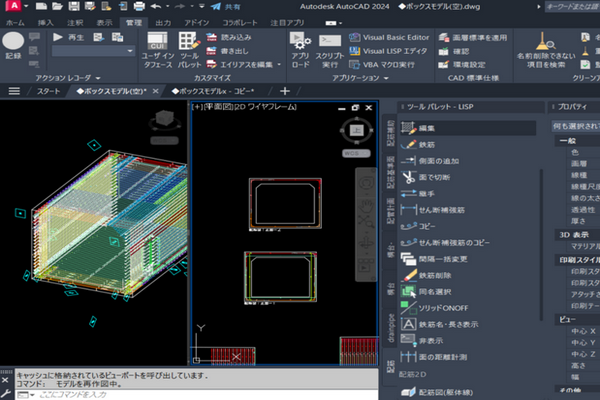Open 環境設定 in CAD標準仕様 panel

[x=461, y=65]
